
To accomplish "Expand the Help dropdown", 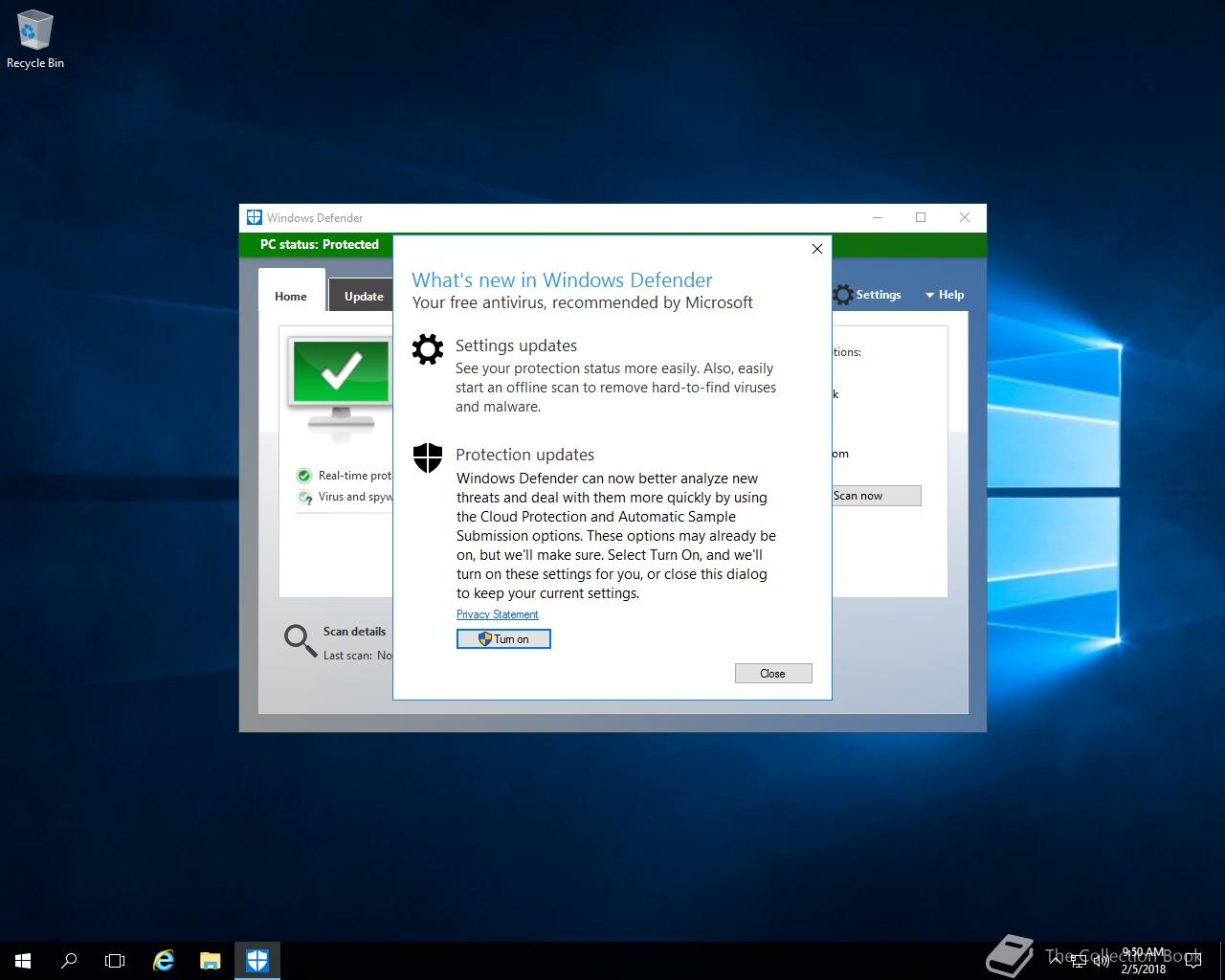I will pos(944,295).
